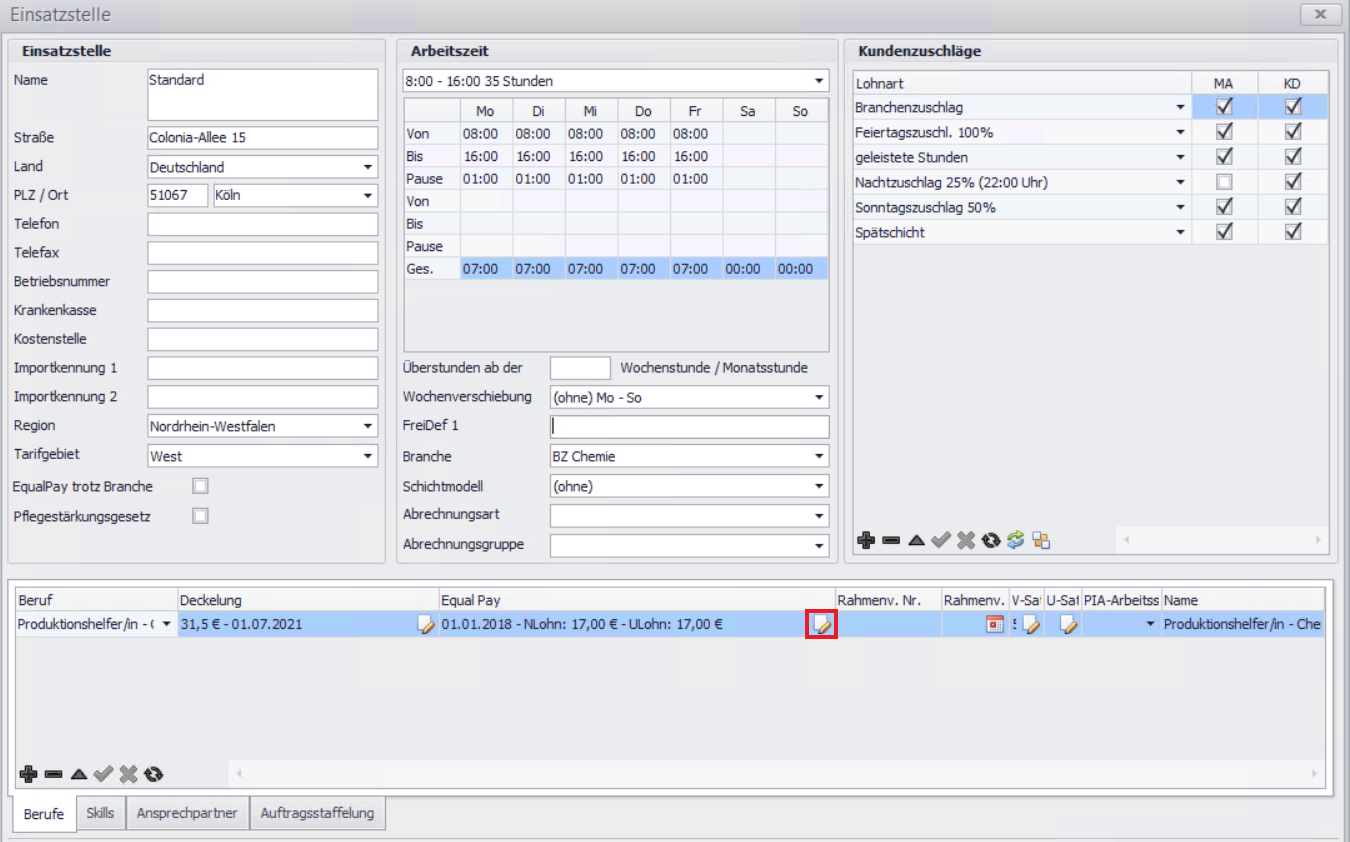
Task: Open Rahmenv. calendar icon
Action: pos(994,624)
